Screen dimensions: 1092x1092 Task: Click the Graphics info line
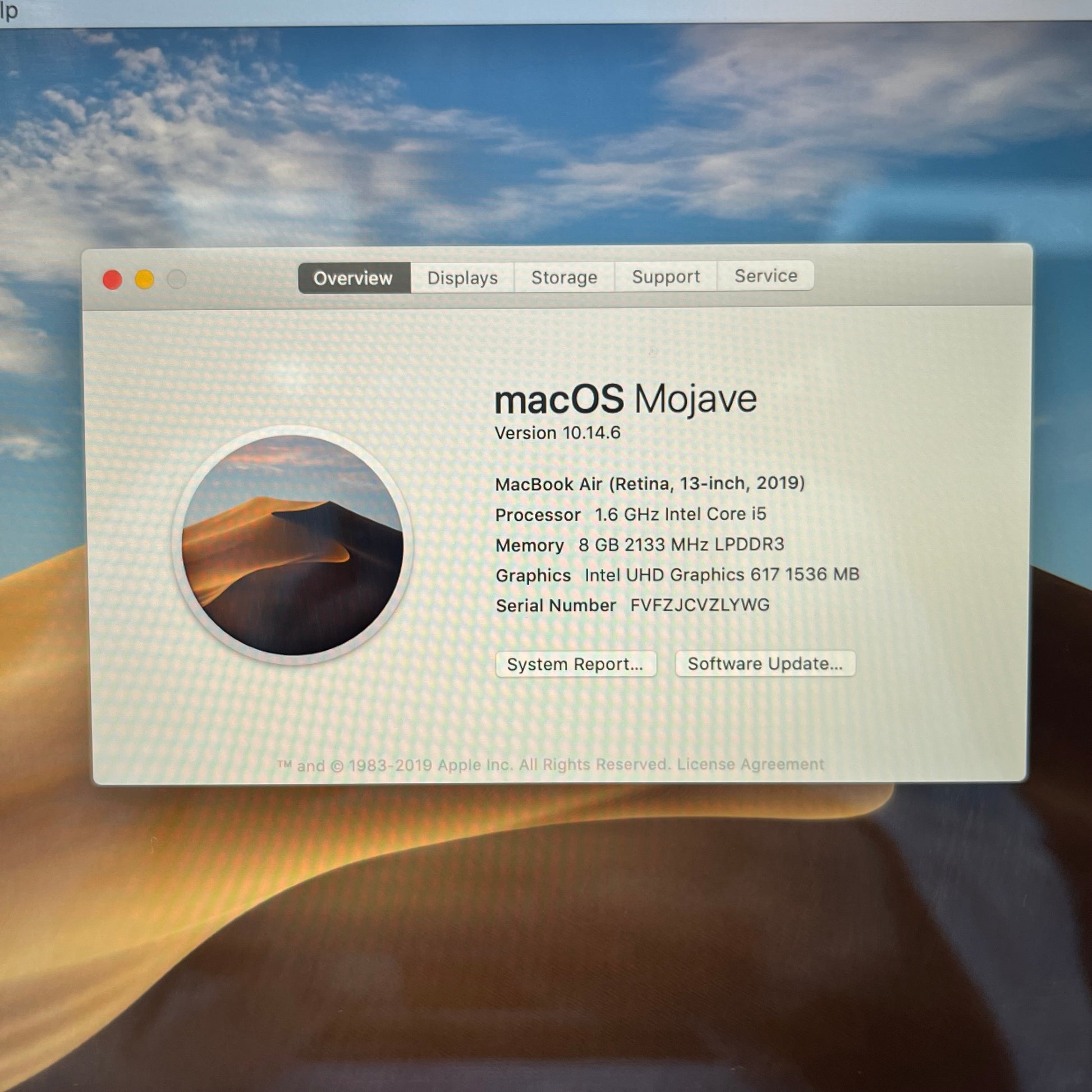(x=677, y=575)
